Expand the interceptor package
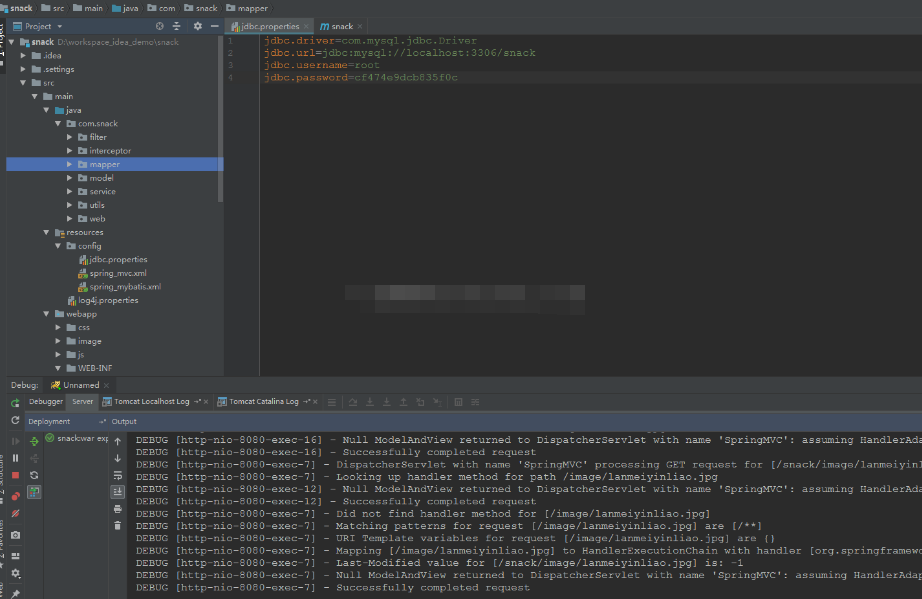 pos(69,150)
